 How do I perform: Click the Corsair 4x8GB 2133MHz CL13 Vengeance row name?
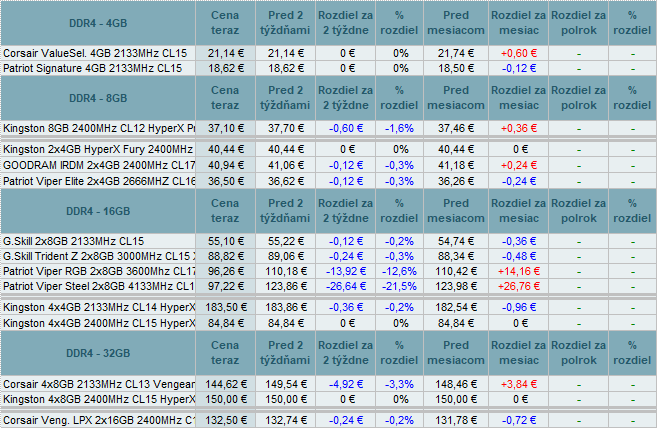click(x=99, y=384)
